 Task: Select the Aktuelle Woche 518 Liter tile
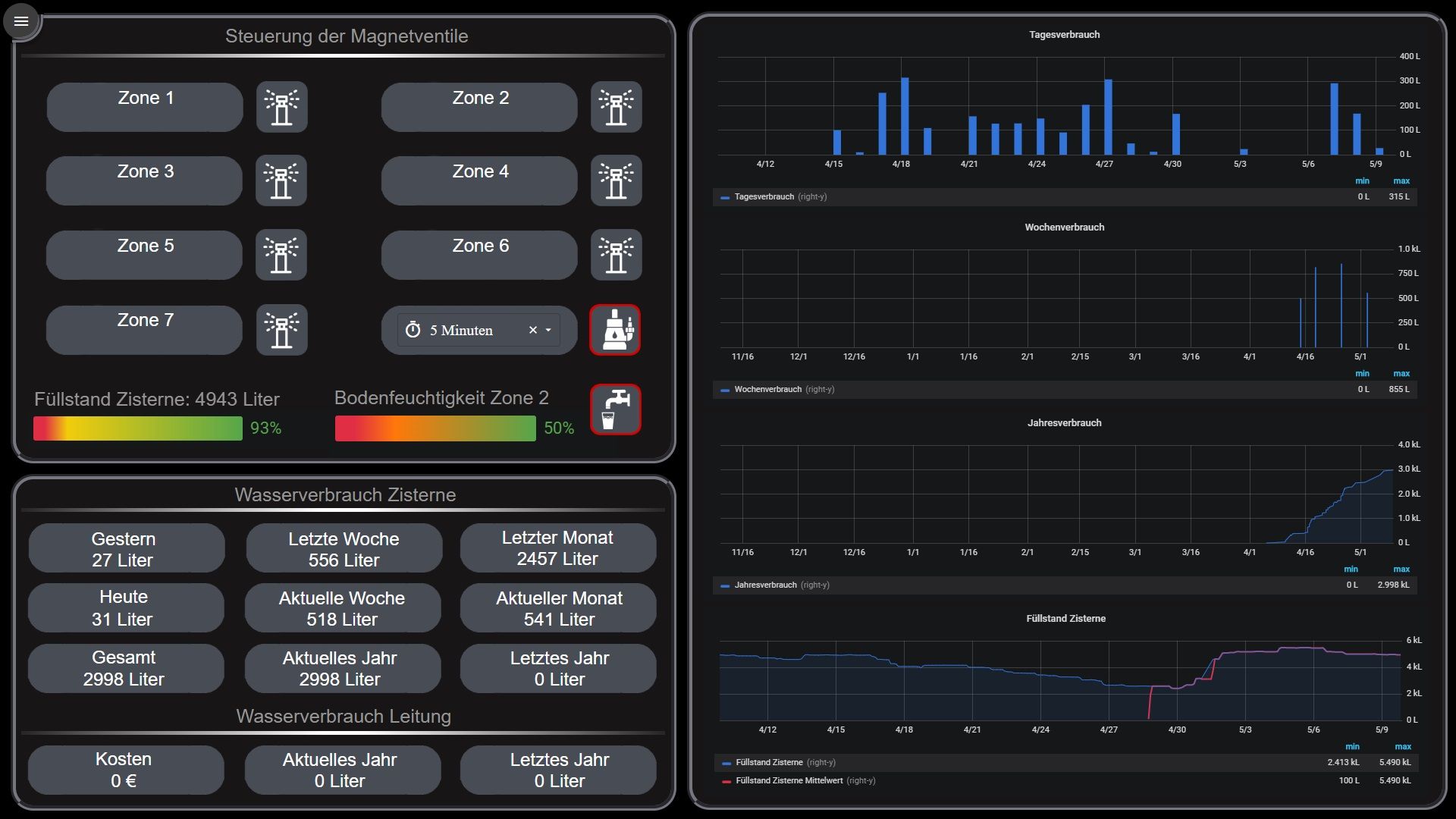pos(344,607)
